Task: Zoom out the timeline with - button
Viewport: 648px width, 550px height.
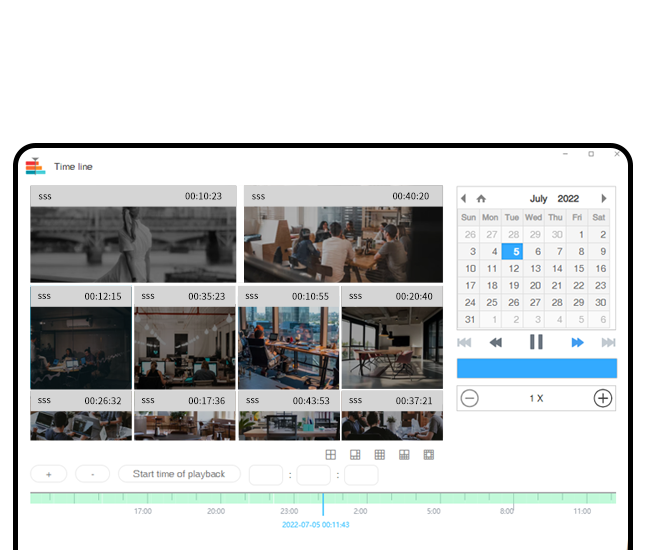Action: click(x=92, y=474)
